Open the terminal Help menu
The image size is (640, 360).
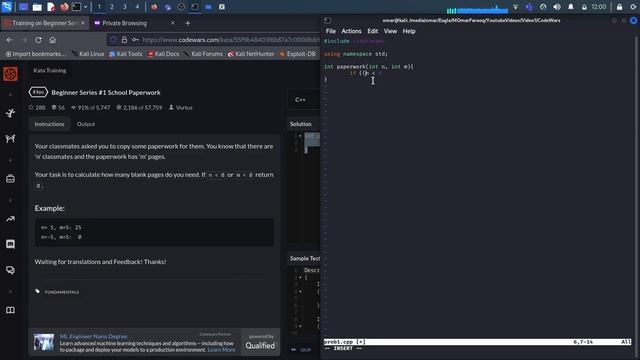[x=409, y=31]
